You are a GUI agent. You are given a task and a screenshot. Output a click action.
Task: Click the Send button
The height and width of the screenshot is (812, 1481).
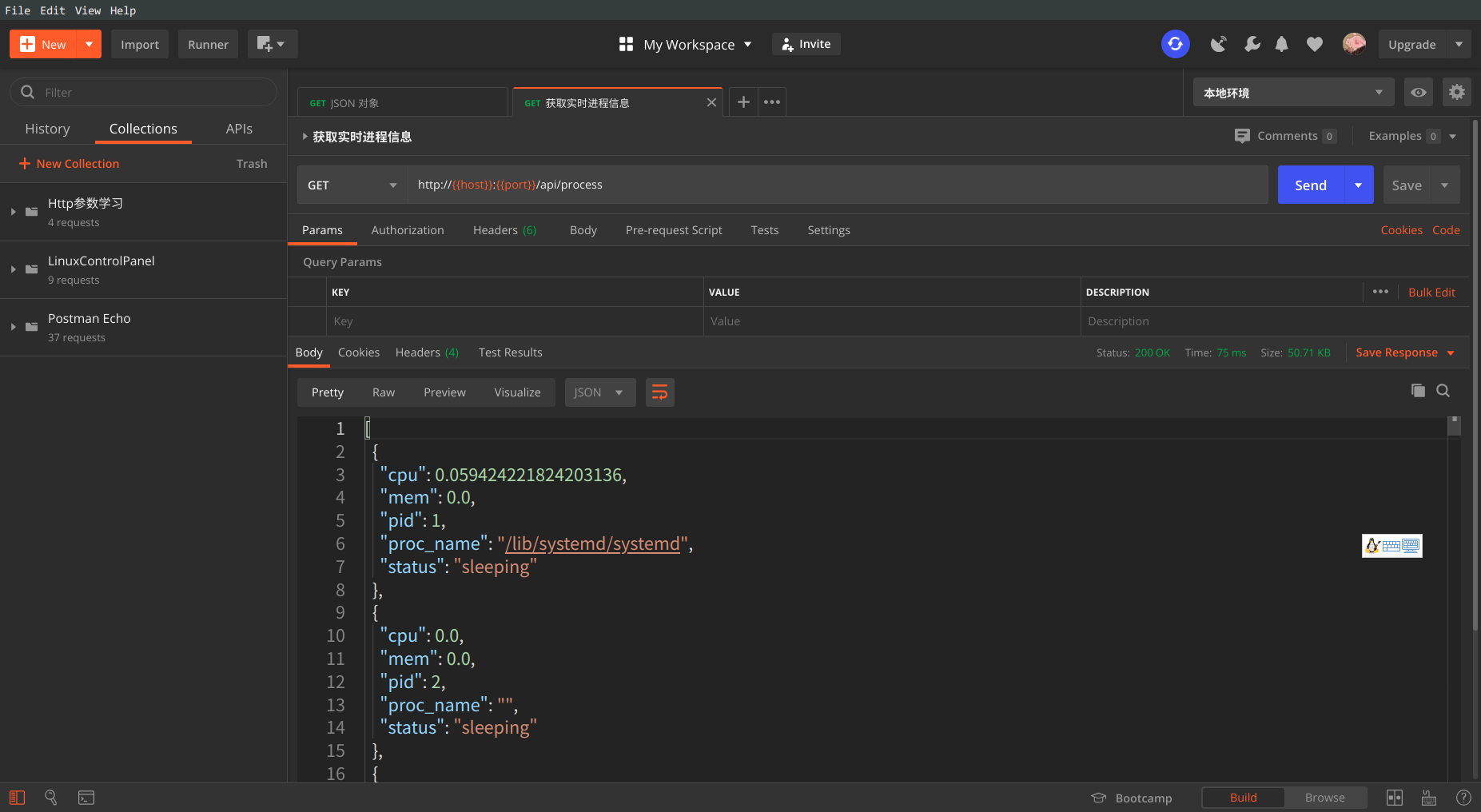coord(1310,185)
